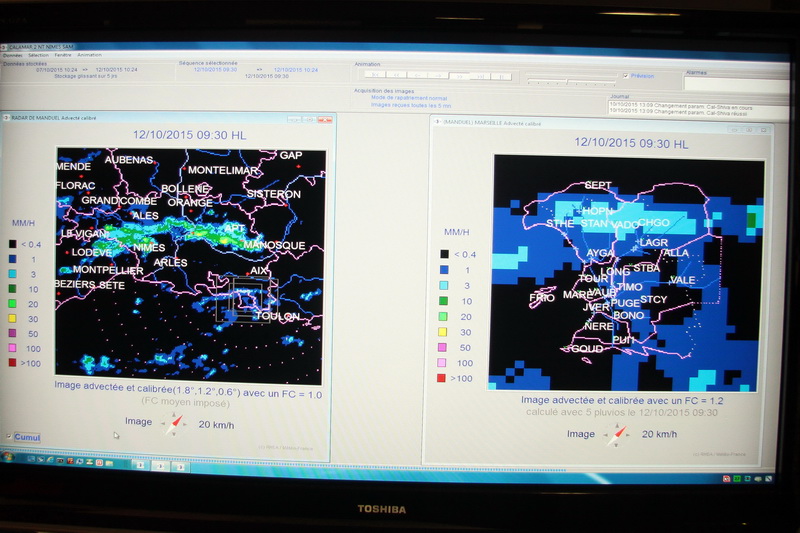Viewport: 800px width, 533px height.
Task: Jump to first frame in Animation controls
Action: pyautogui.click(x=372, y=75)
